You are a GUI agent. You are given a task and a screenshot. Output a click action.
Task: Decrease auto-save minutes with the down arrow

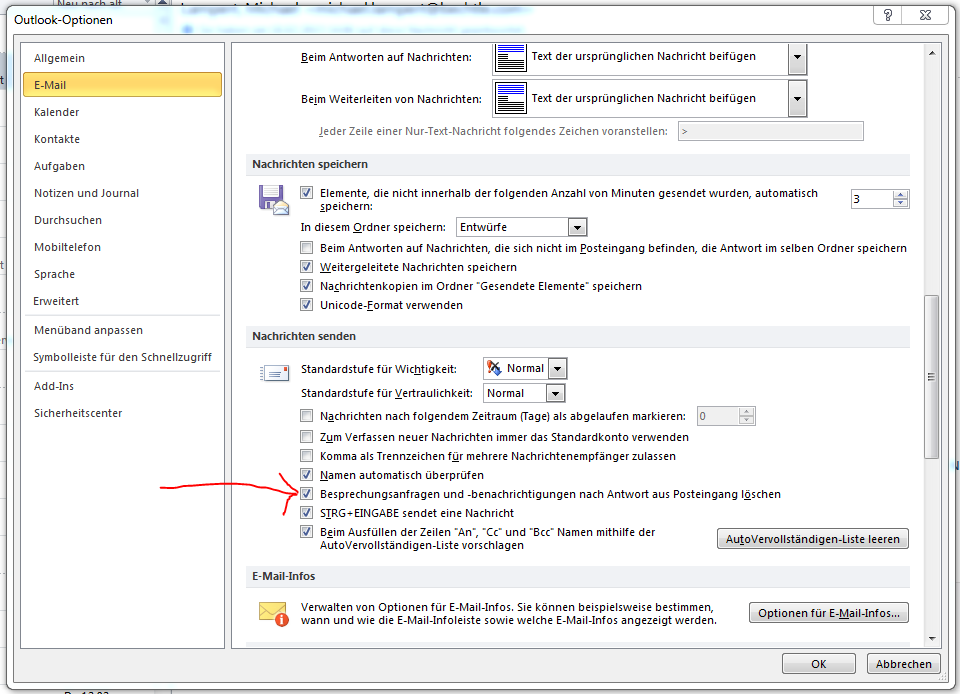[x=900, y=203]
